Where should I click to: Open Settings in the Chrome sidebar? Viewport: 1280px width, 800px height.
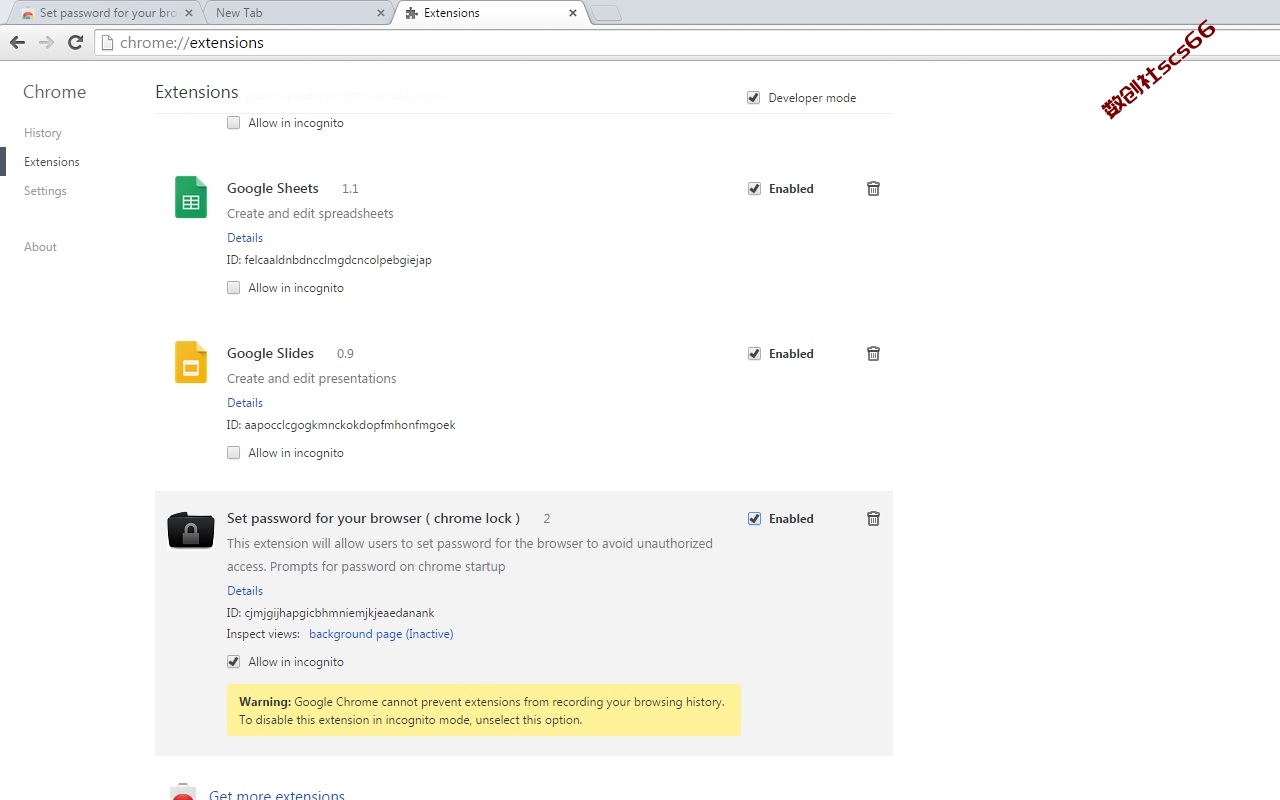[x=45, y=190]
